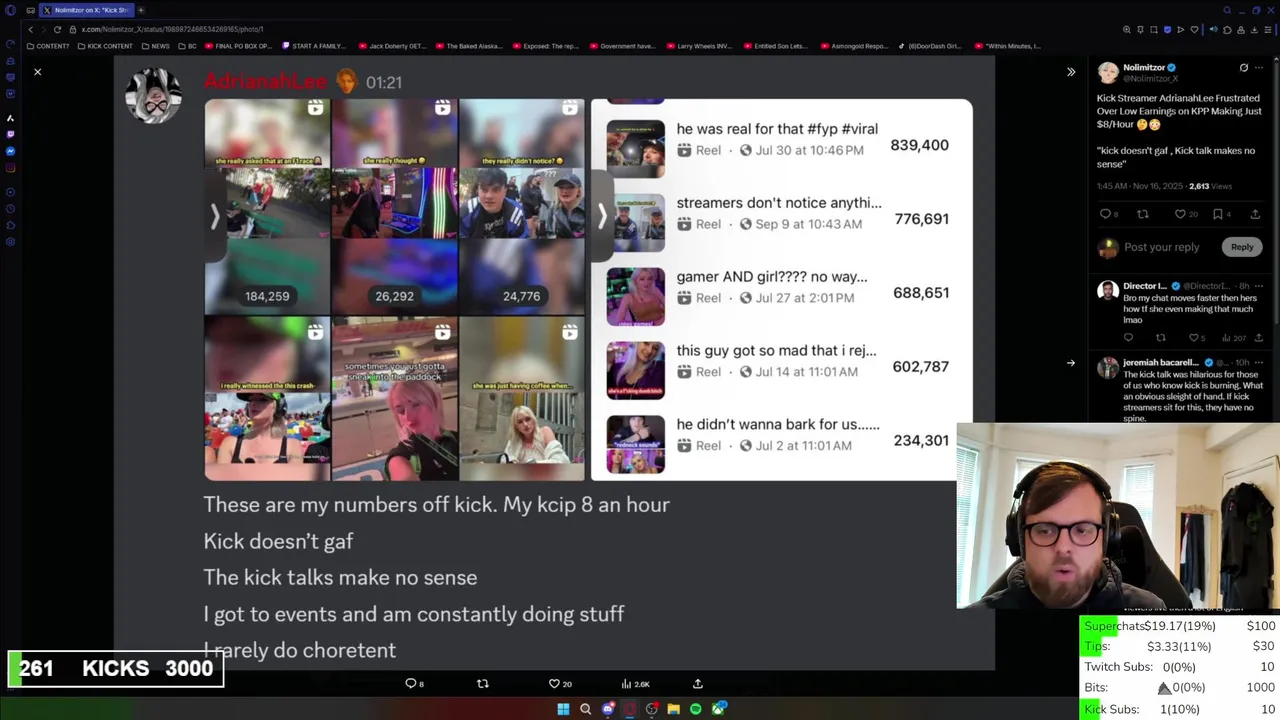The image size is (1280, 720).
Task: Open START A FAMILY Twitch bookmark
Action: (314, 46)
